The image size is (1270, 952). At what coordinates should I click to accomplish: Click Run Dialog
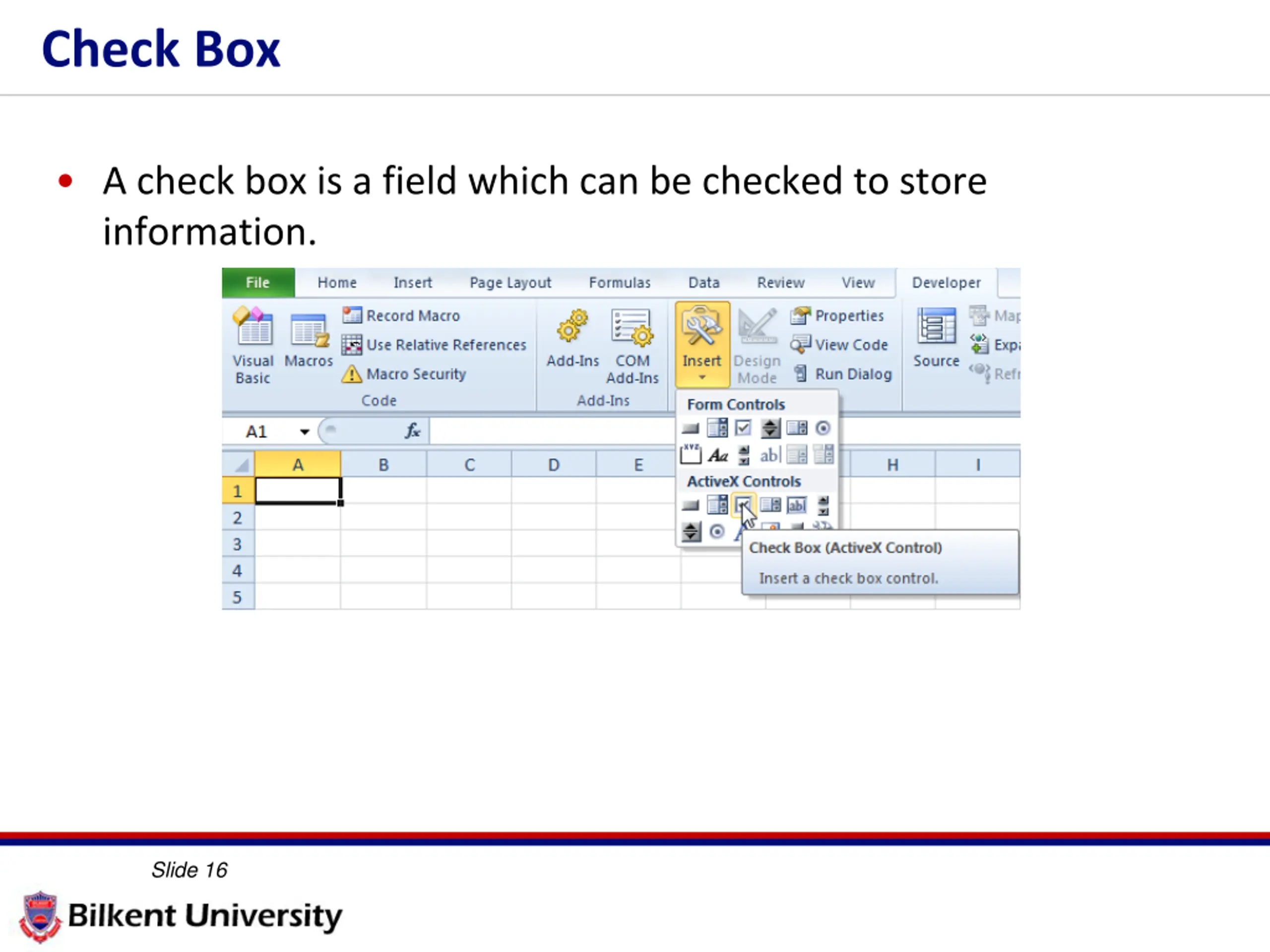842,374
